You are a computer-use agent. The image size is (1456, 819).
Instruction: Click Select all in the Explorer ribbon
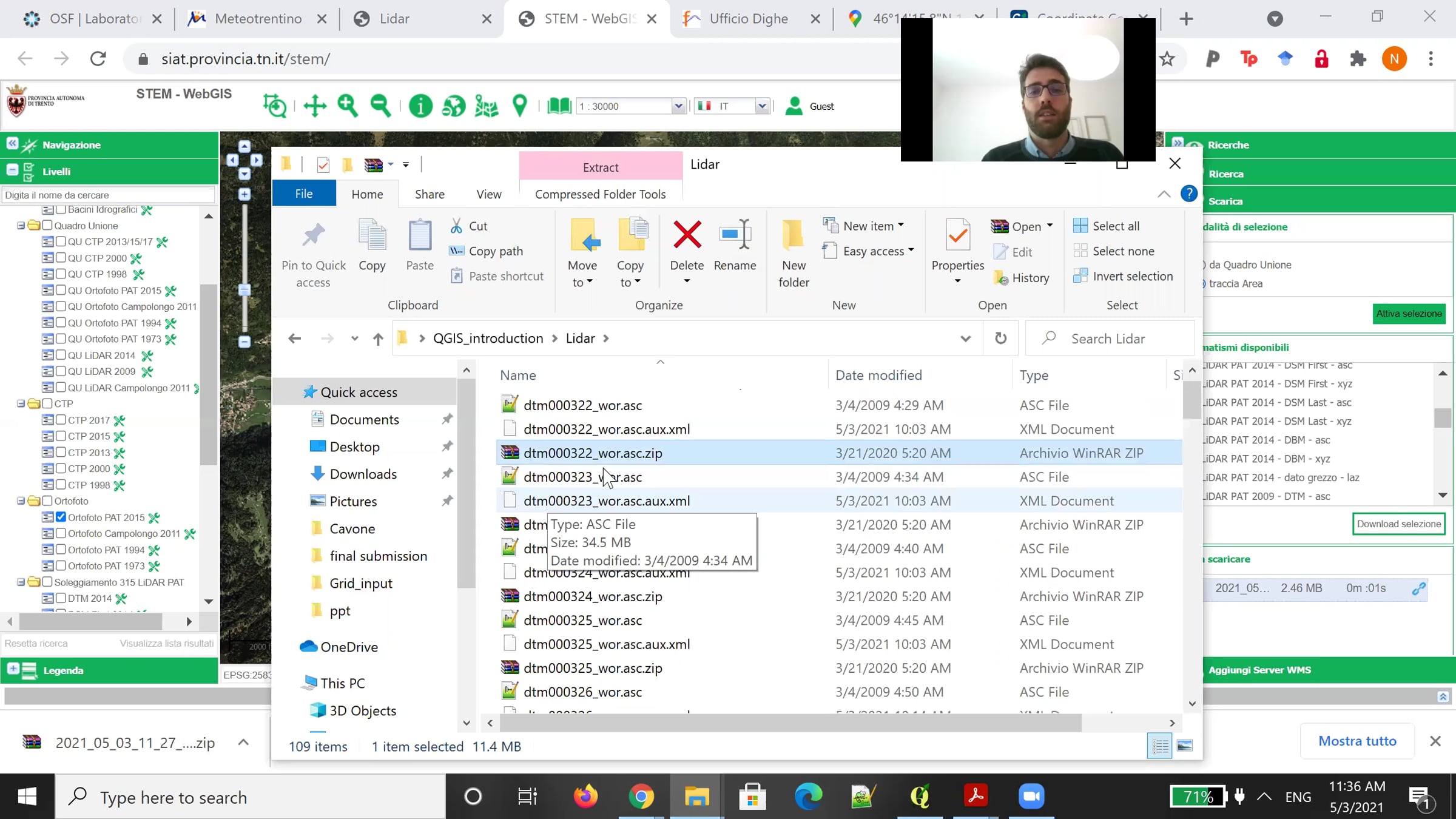[1107, 226]
